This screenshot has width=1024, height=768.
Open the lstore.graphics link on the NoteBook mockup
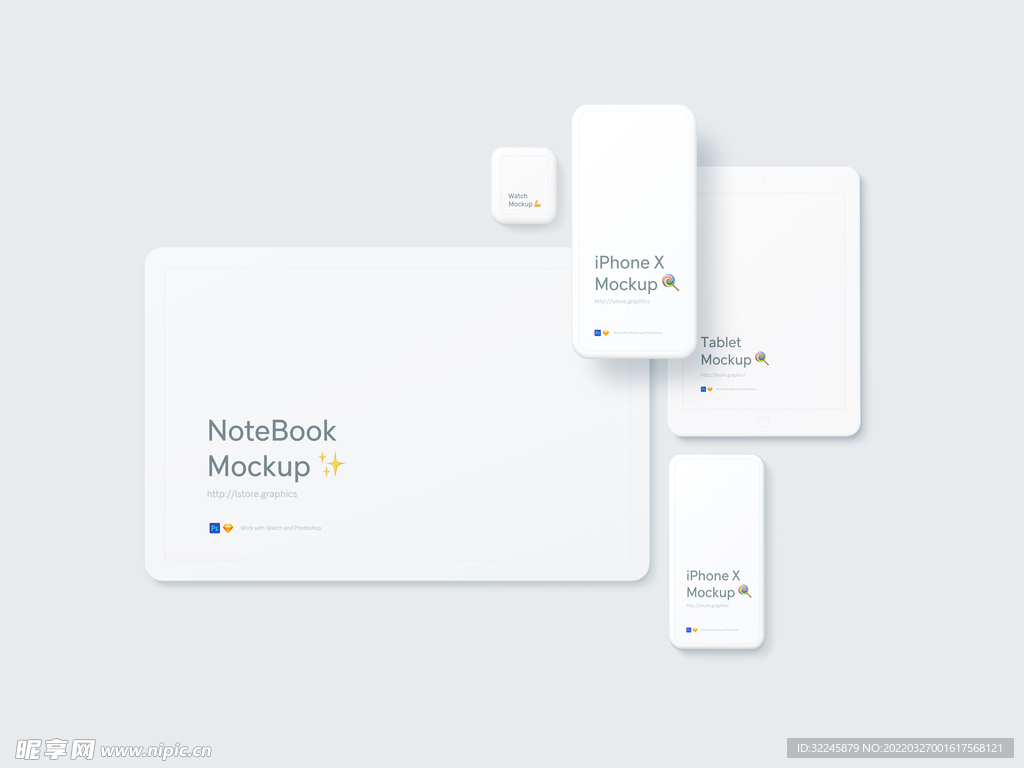pos(252,494)
